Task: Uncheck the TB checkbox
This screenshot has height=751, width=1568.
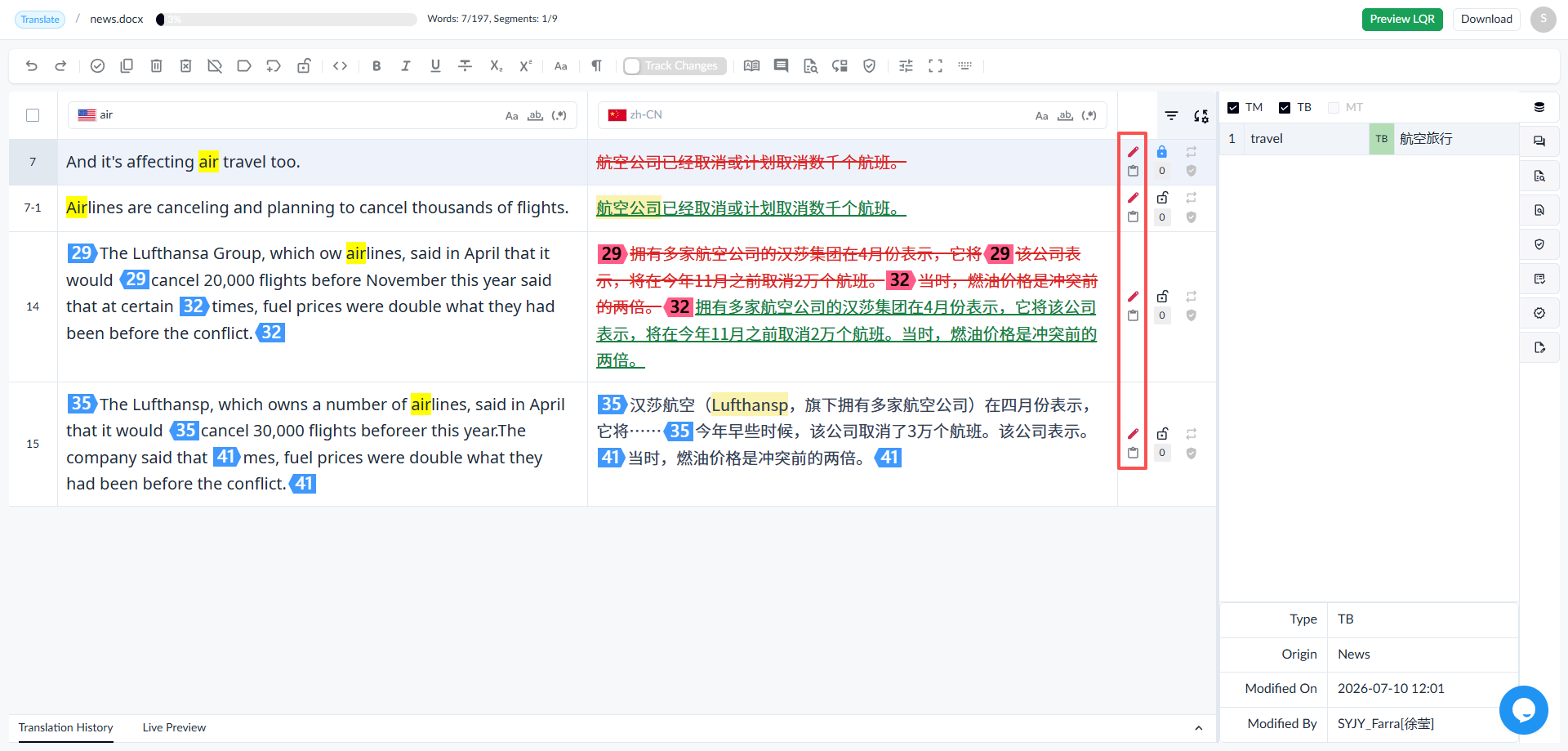Action: (1285, 108)
